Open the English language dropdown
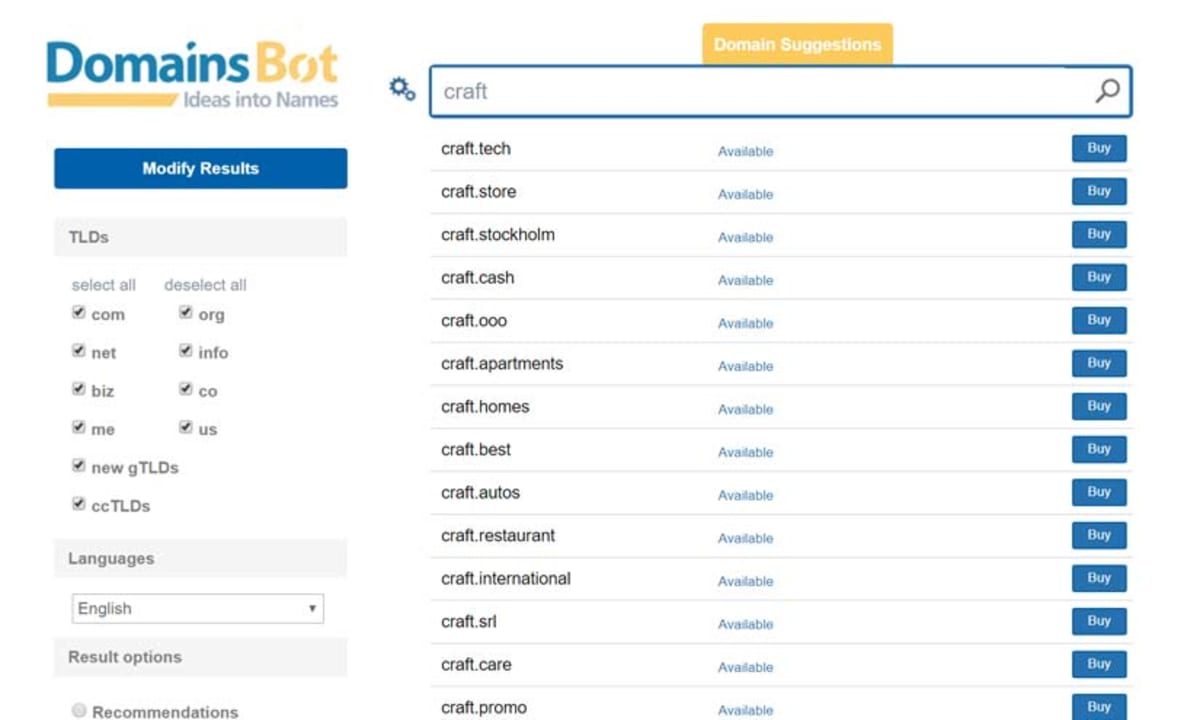Viewport: 1200px width, 720px height. (x=198, y=608)
